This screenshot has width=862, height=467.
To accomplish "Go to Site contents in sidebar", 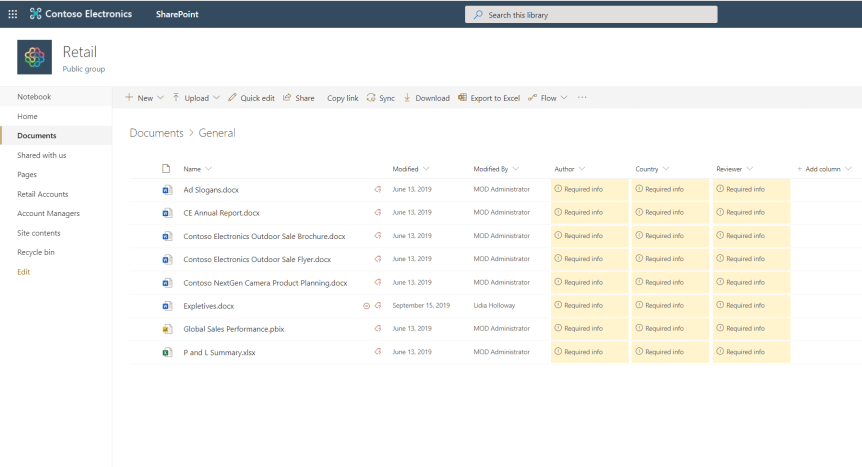I will (39, 233).
